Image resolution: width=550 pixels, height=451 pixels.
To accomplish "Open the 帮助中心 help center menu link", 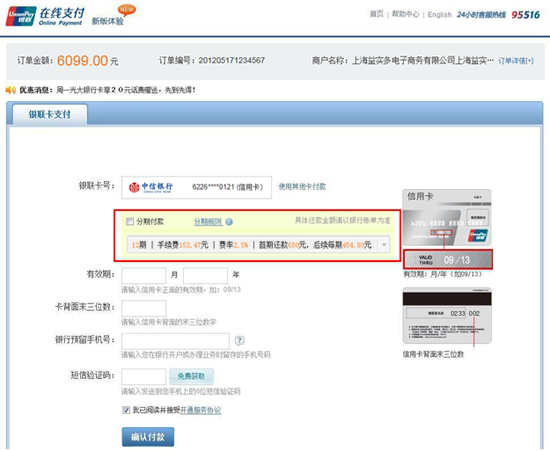I will point(405,14).
